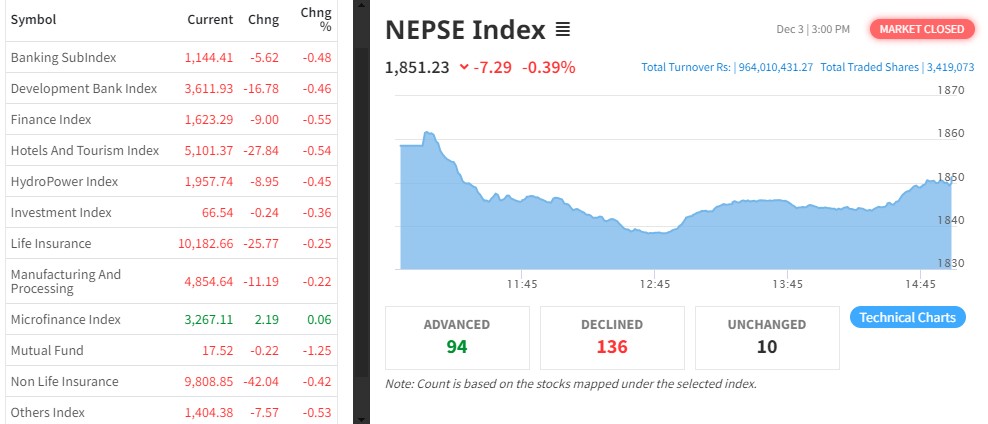The image size is (988, 424).
Task: Select Development Bank Index
Action: [84, 88]
